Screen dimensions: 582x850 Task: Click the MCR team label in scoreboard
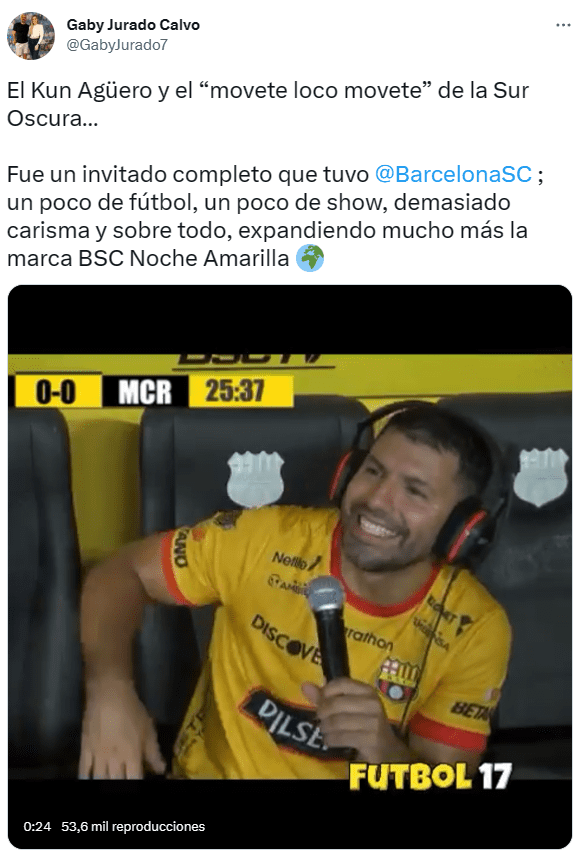[x=145, y=391]
